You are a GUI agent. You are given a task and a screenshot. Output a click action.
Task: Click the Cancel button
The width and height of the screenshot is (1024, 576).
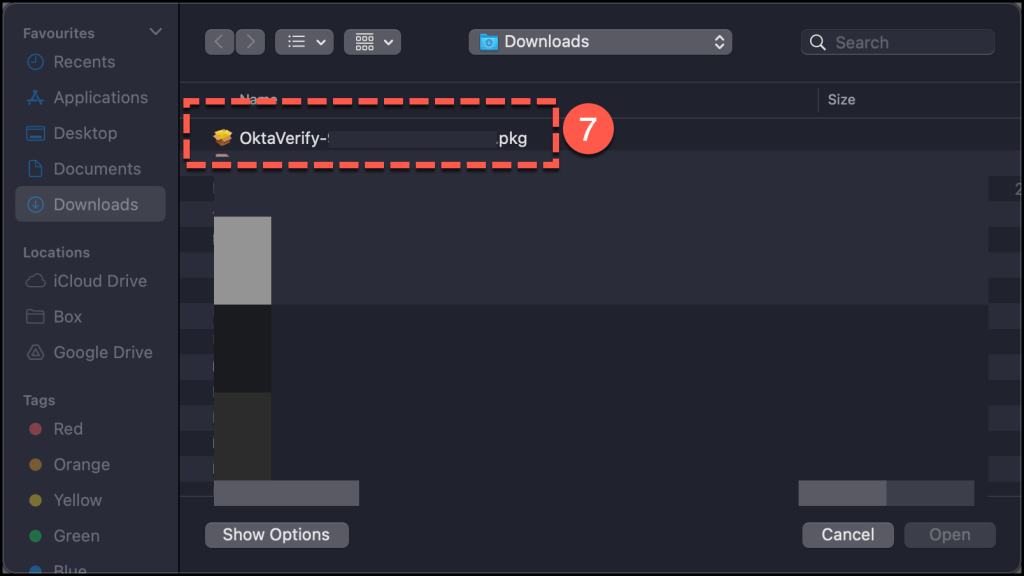click(848, 535)
